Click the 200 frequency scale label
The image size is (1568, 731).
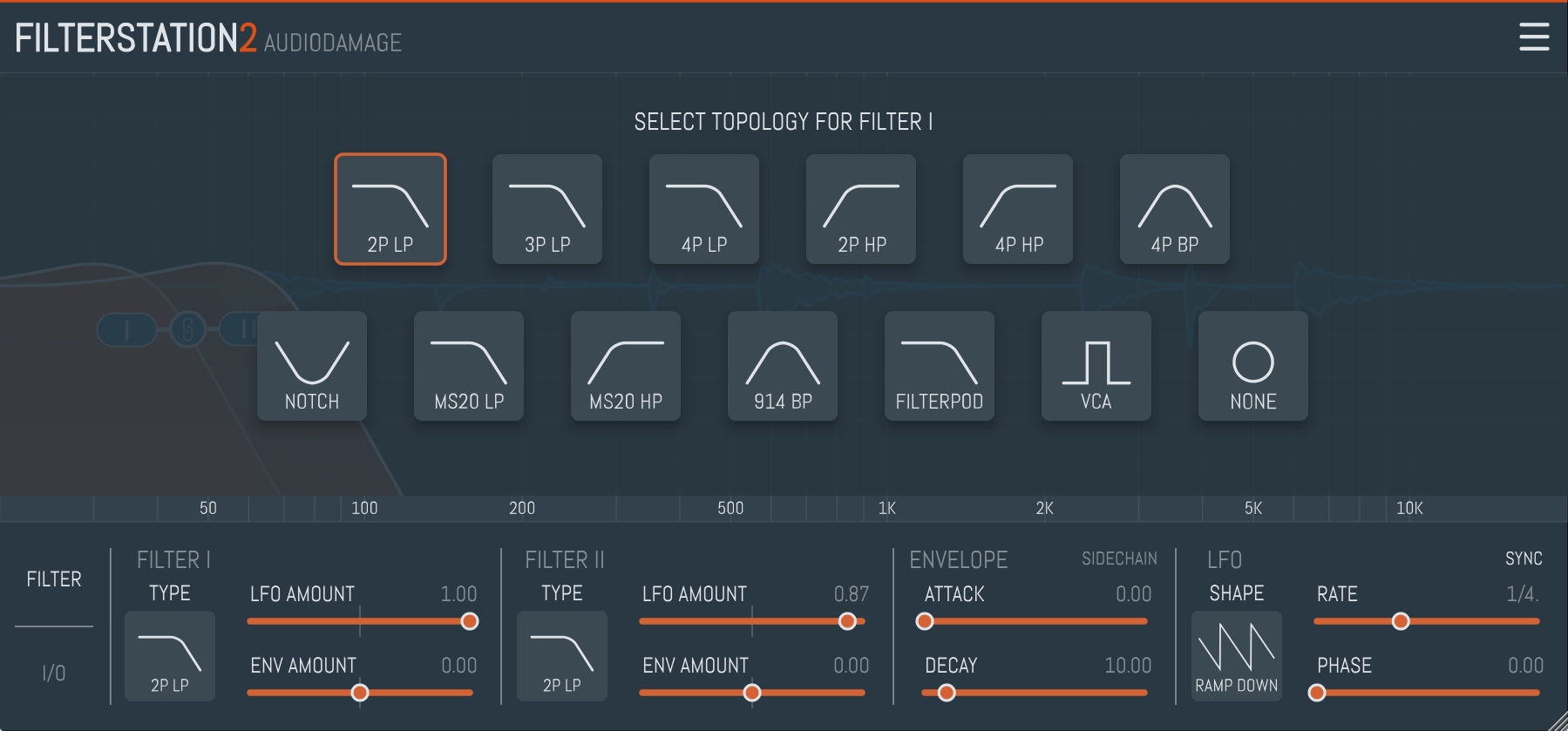click(x=522, y=508)
